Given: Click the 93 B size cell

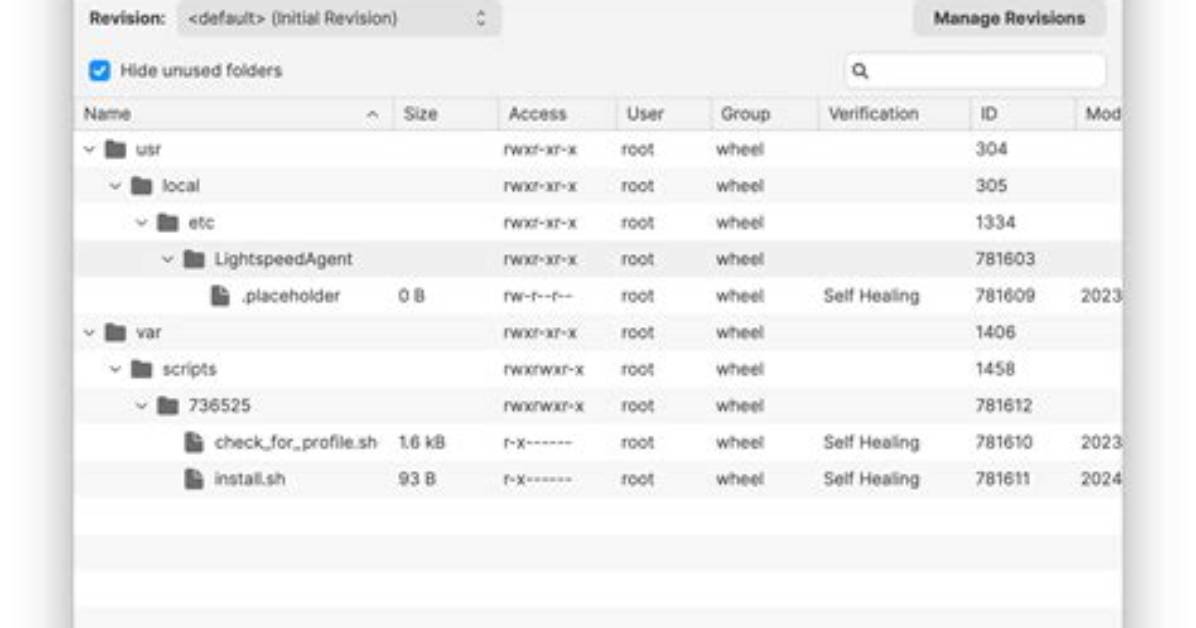Looking at the screenshot, I should click(417, 479).
